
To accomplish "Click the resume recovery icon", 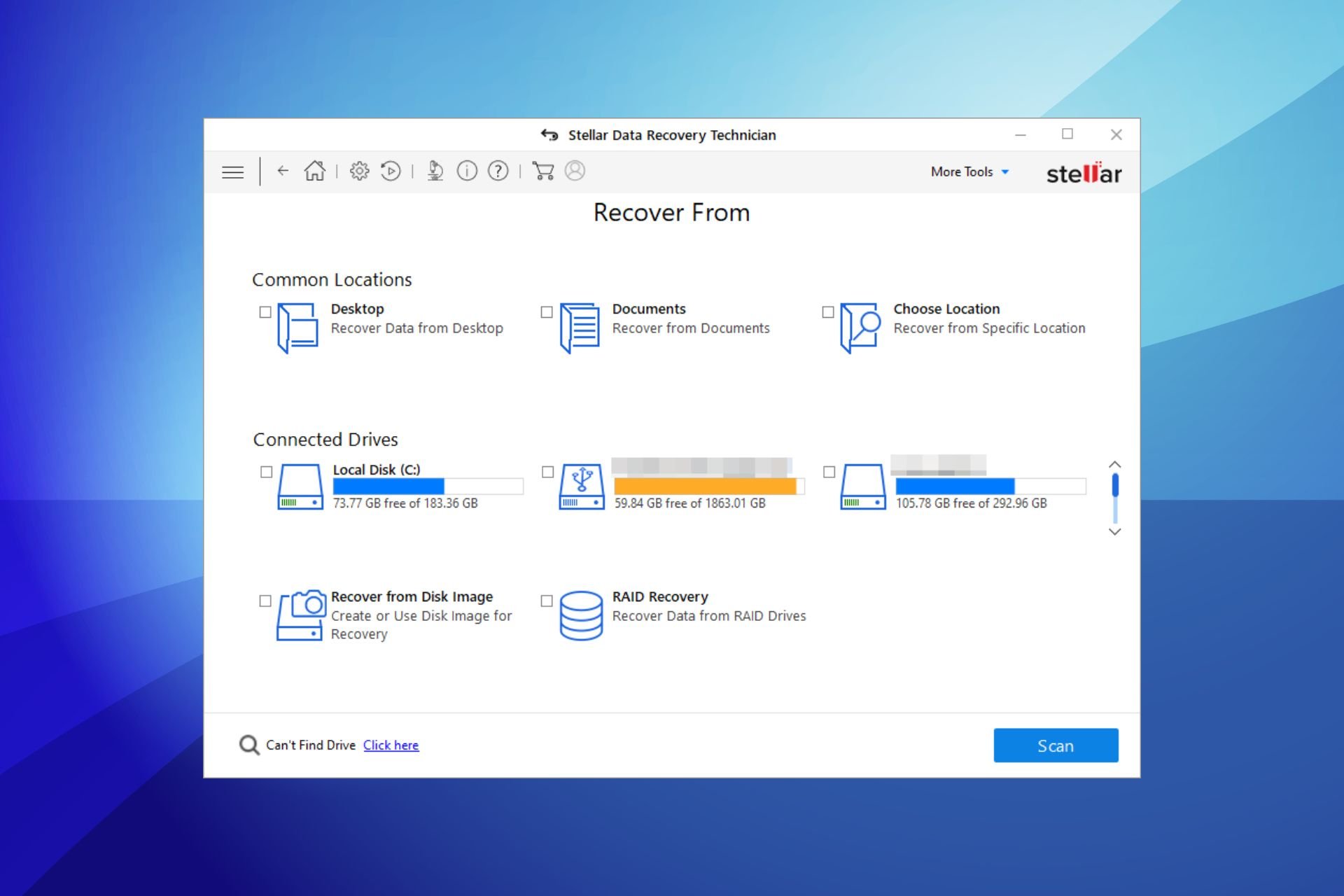I will coord(391,171).
